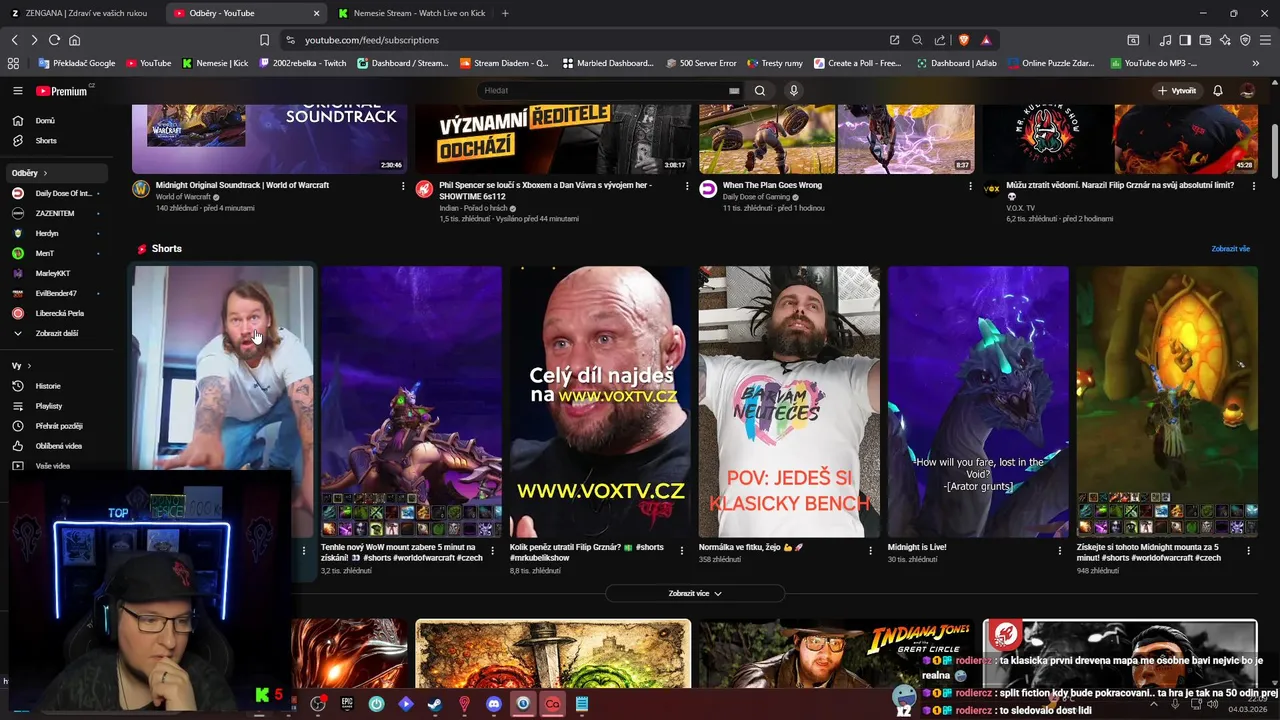Open the on-screen keyboard icon in search
This screenshot has height=720, width=1280.
click(734, 91)
